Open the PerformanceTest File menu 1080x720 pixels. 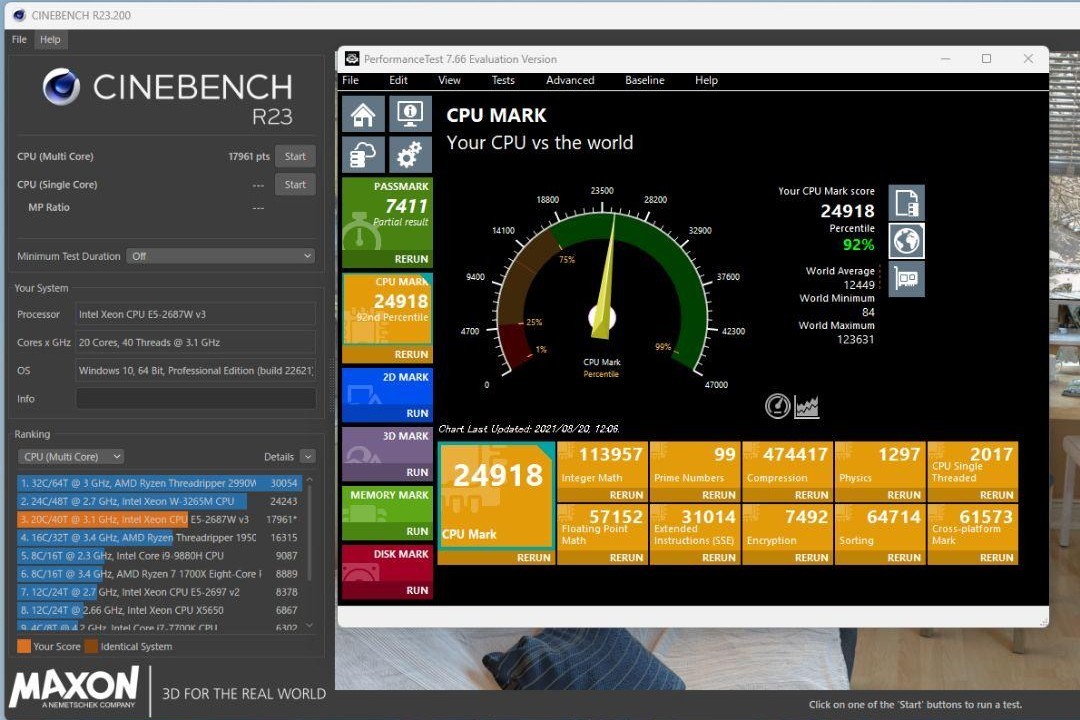351,80
